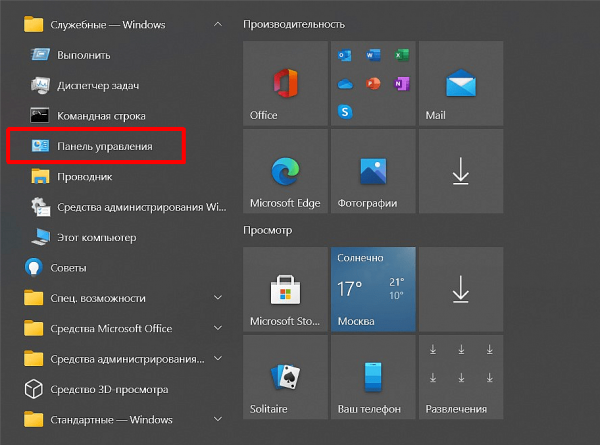Launch Skype from Office tile group

[345, 112]
